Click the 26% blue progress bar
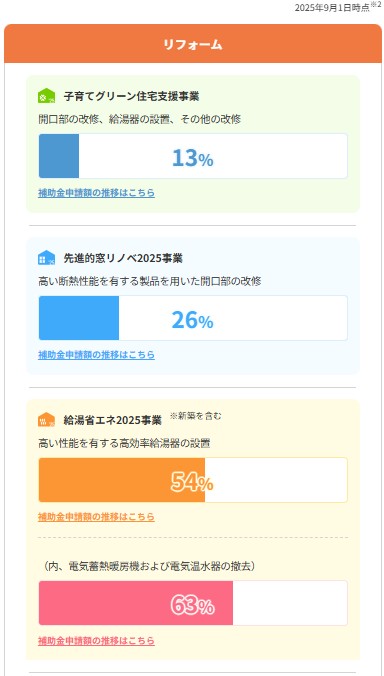Screen dimensions: 384x676 (x=193, y=318)
